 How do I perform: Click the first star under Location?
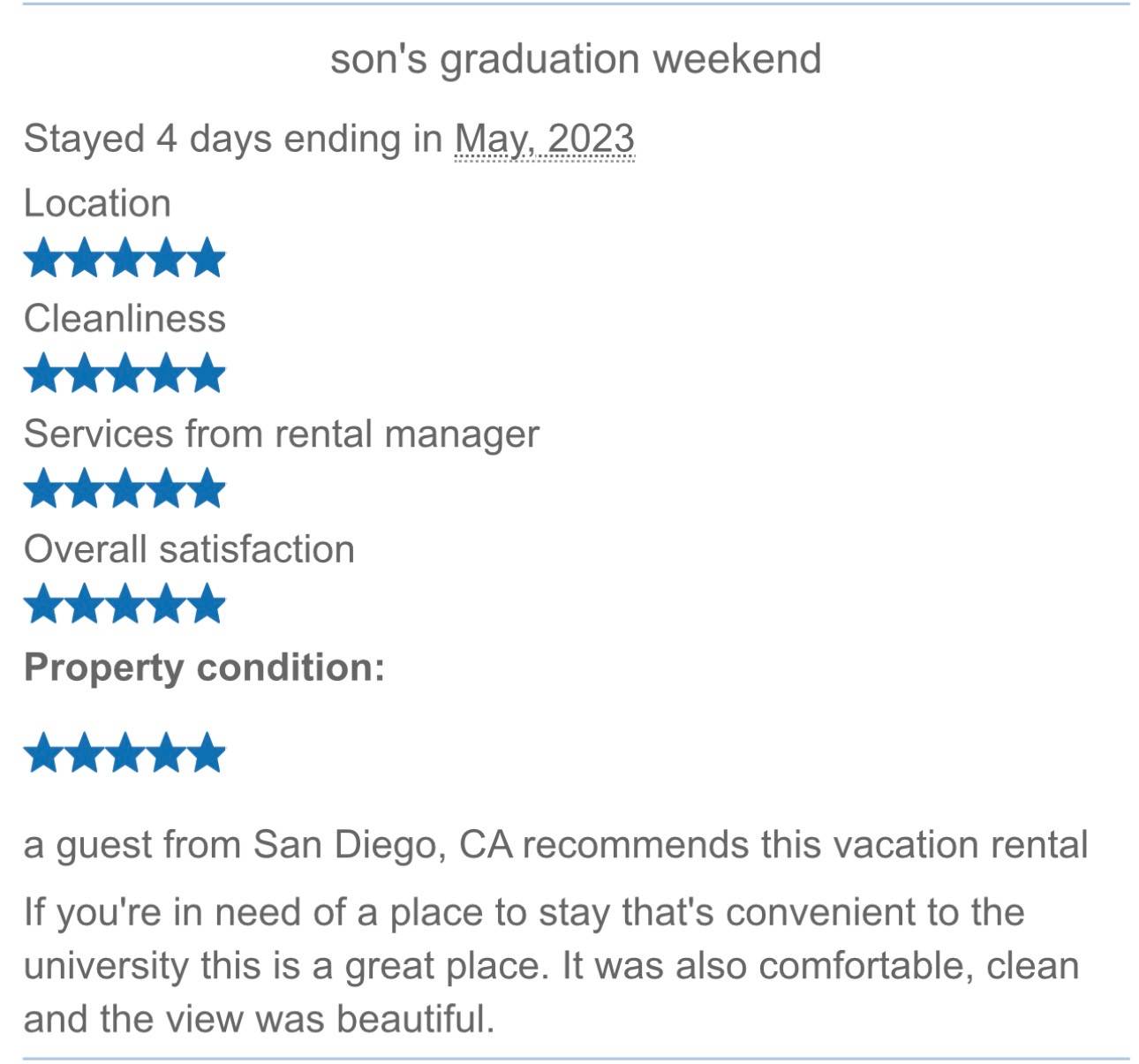[42, 258]
